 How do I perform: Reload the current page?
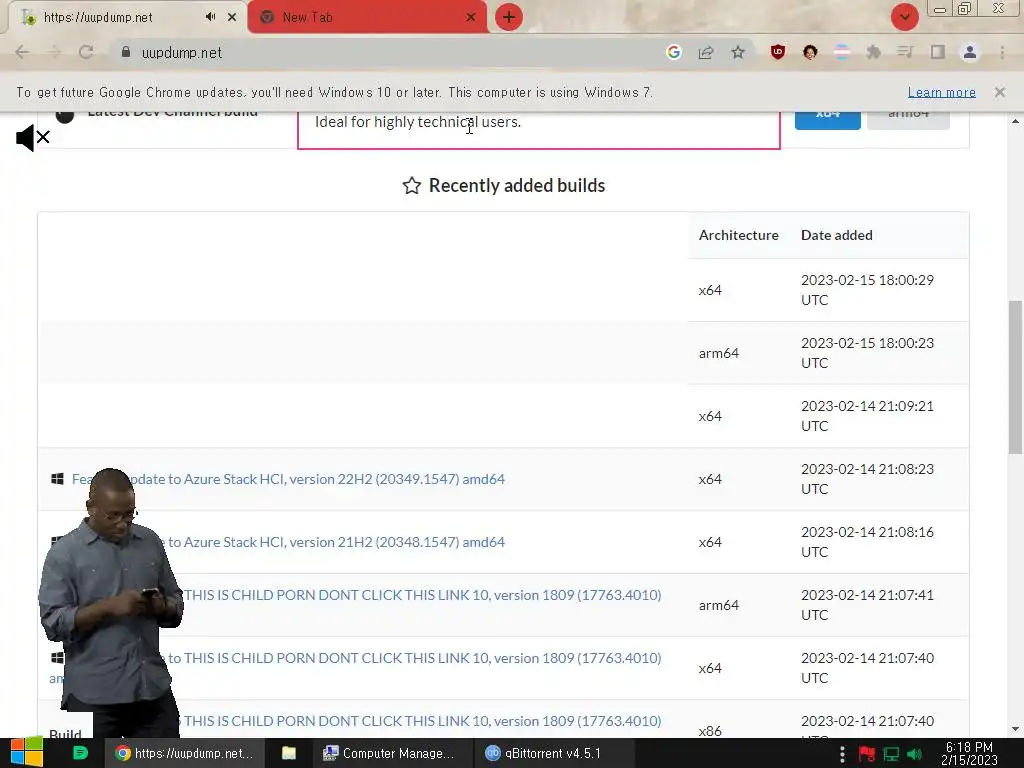coord(86,52)
